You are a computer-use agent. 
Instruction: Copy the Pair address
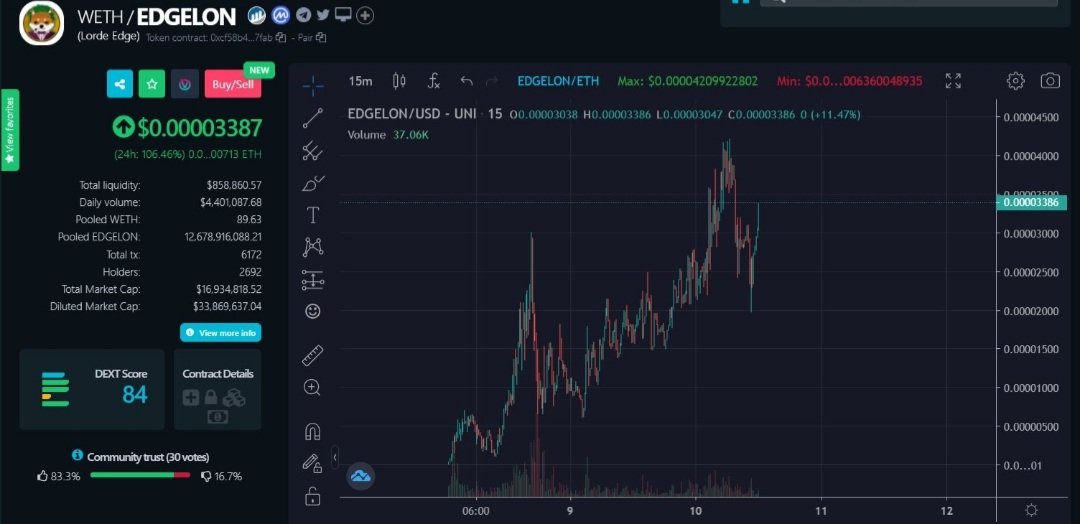coord(321,38)
